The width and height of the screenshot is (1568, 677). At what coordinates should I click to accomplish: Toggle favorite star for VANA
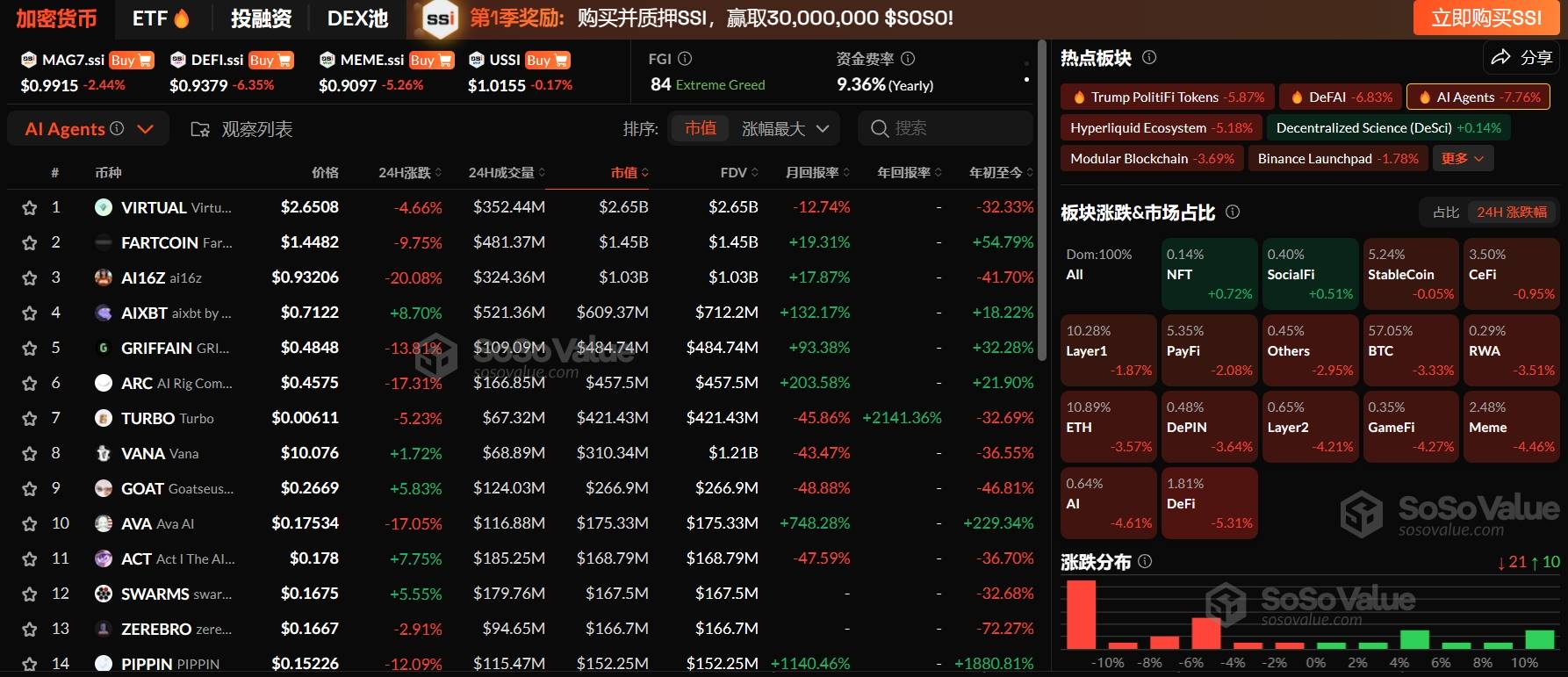tap(30, 454)
